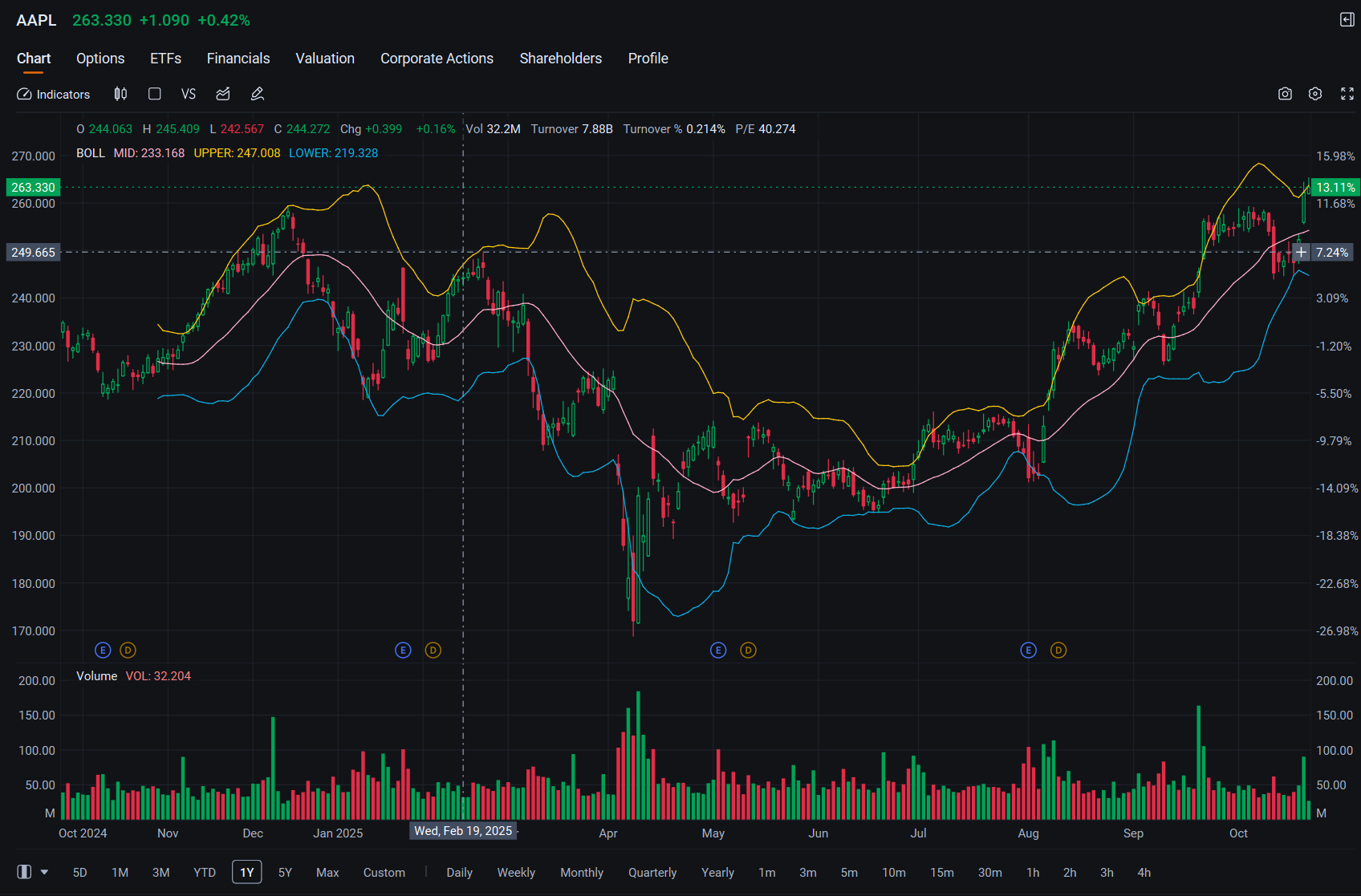Open the chart layout selector icon
This screenshot has width=1361, height=896.
tap(25, 872)
